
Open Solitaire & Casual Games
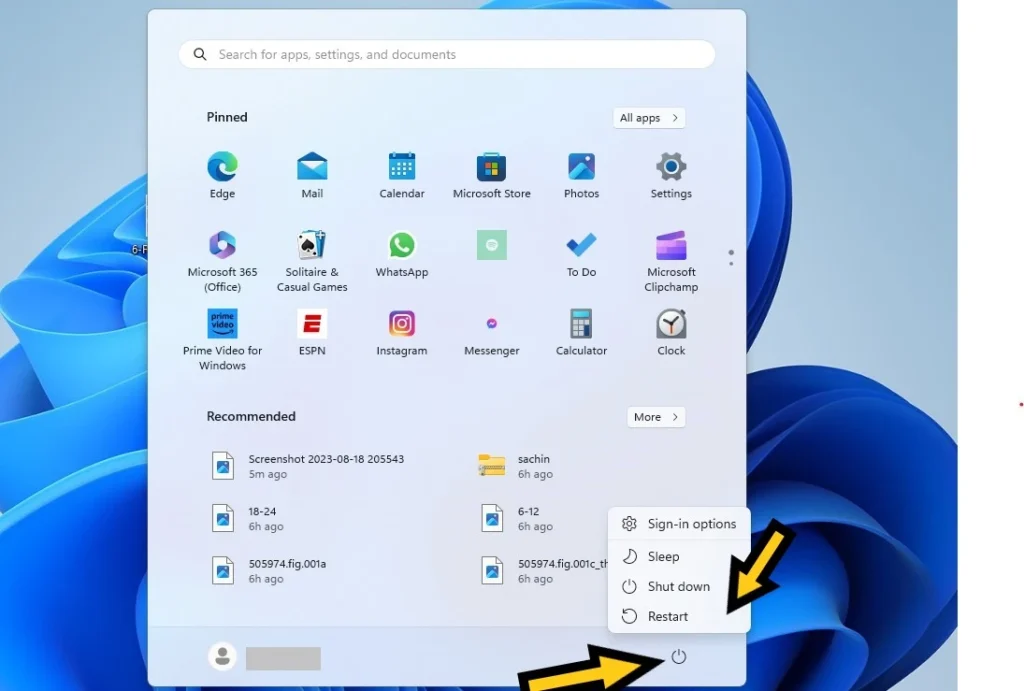[x=312, y=261]
